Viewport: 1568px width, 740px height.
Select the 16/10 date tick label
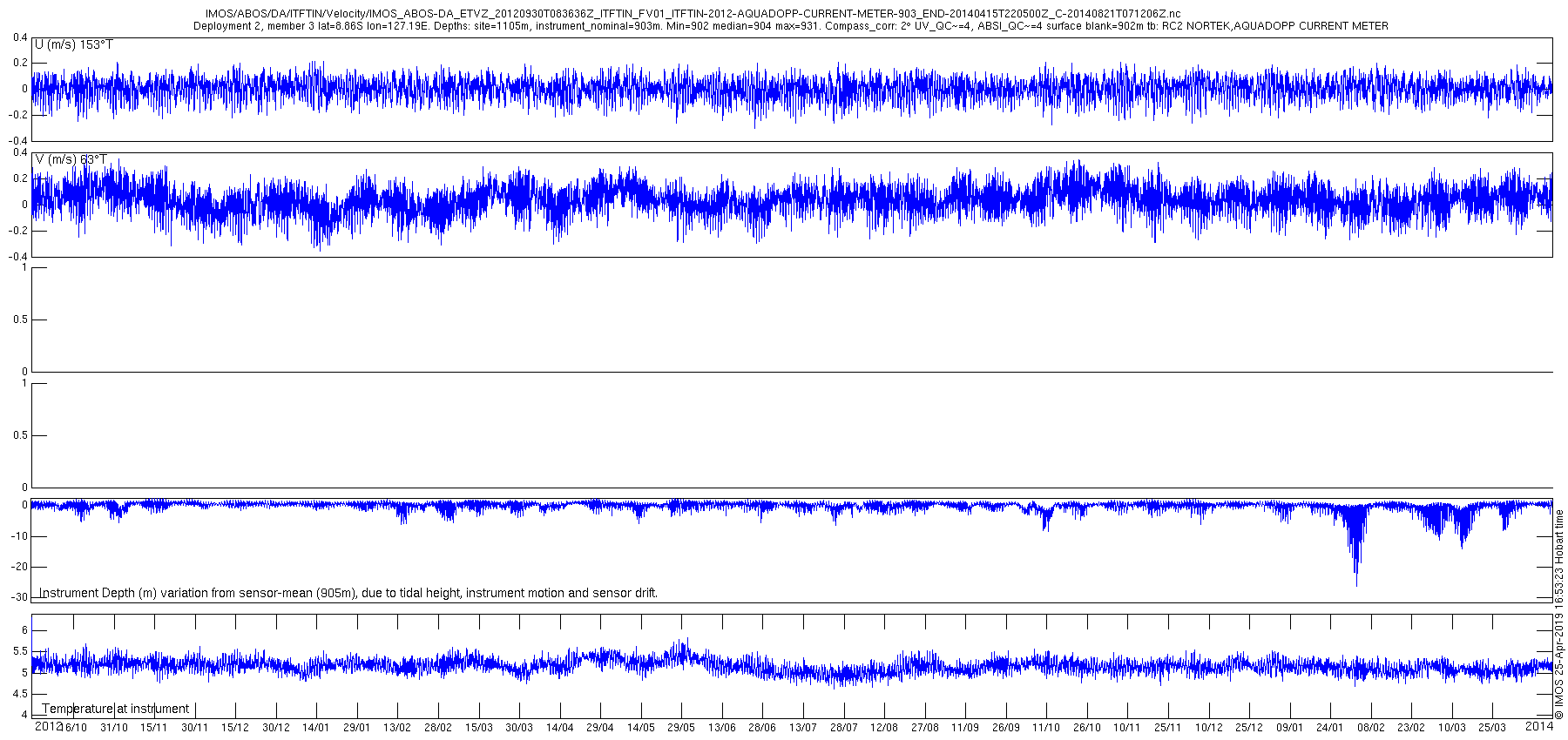74,728
